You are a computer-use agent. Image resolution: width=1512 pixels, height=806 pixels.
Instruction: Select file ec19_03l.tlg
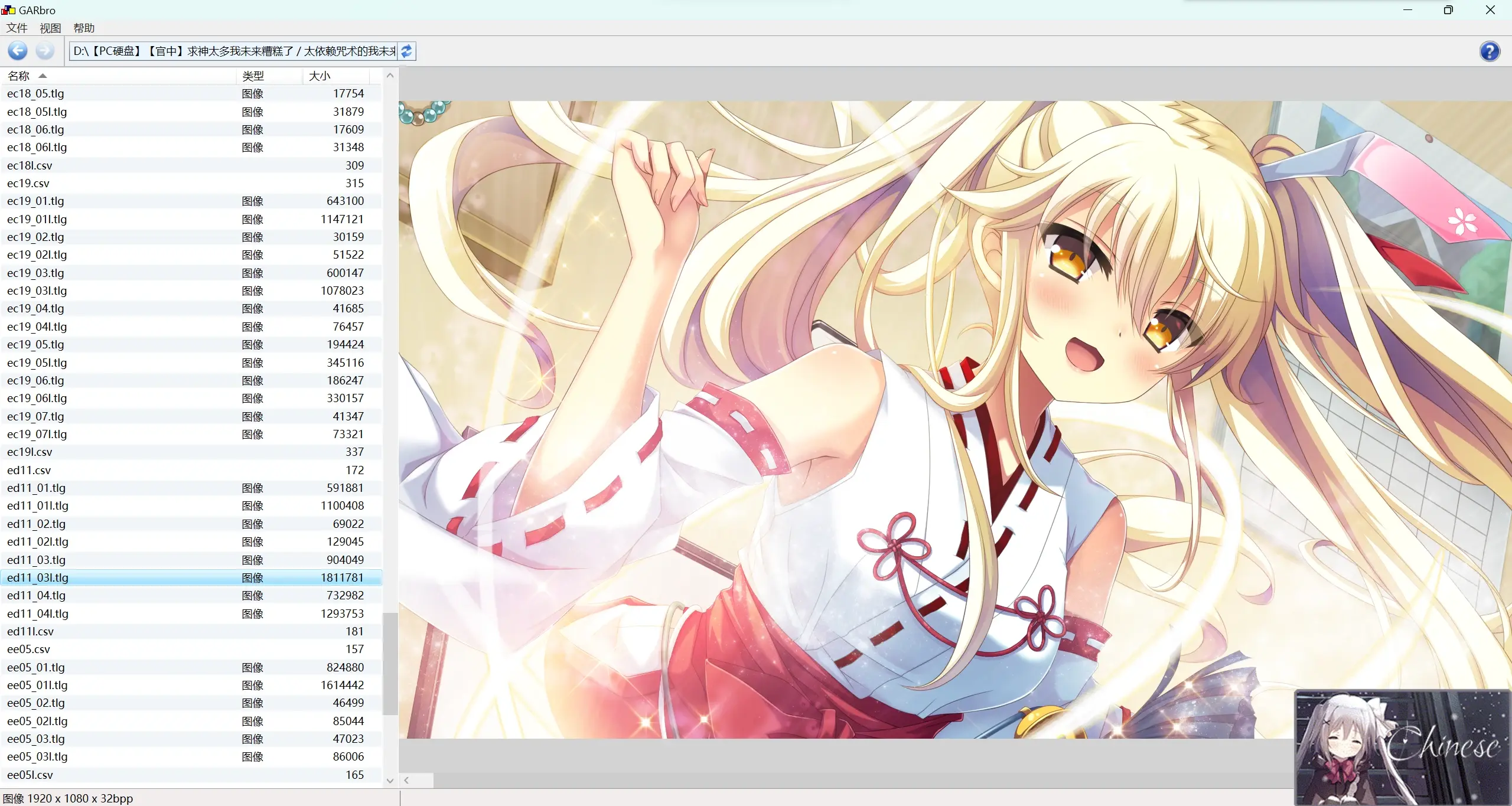[x=191, y=291]
